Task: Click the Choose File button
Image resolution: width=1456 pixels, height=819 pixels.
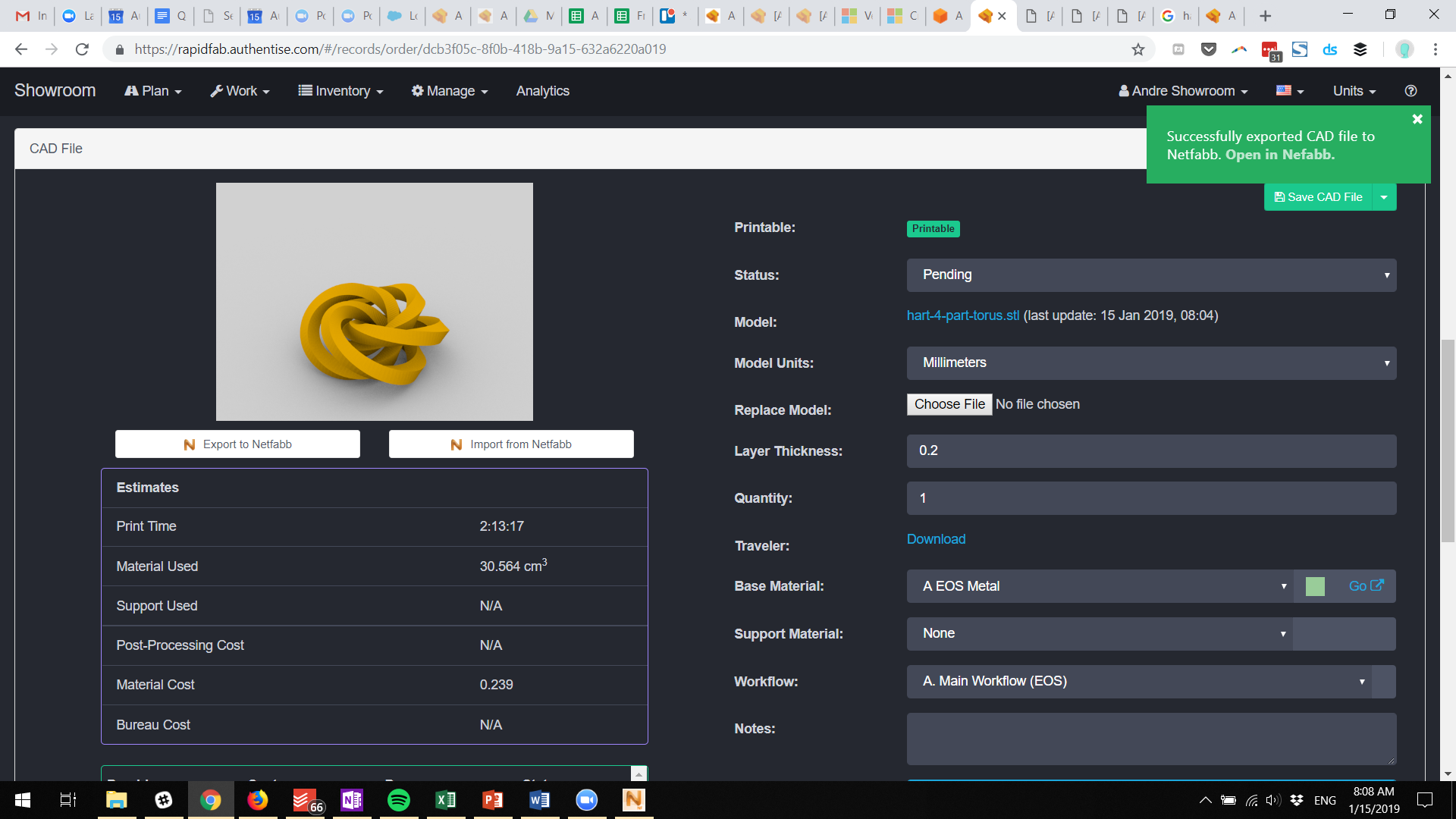Action: 949,404
